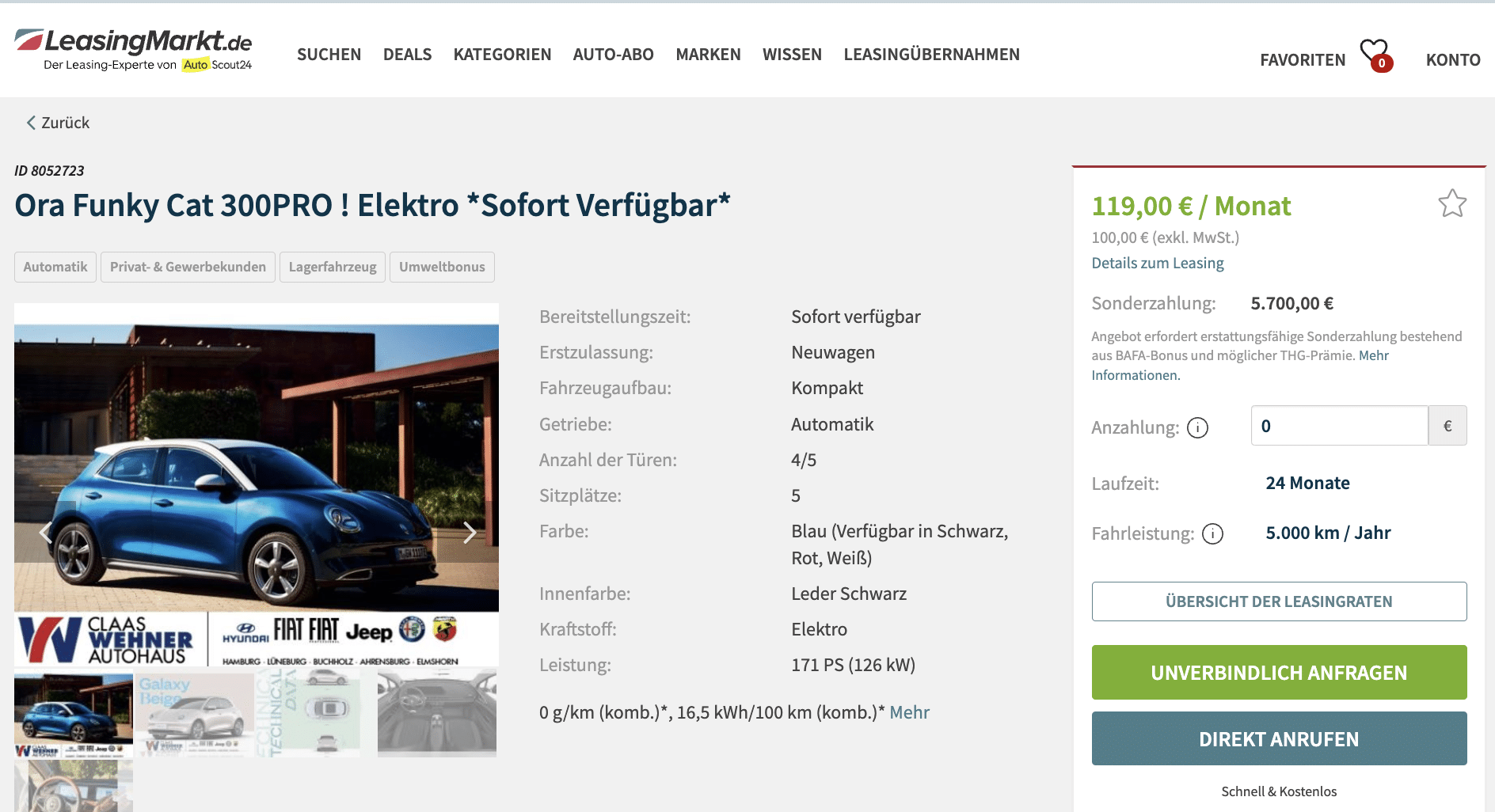This screenshot has height=812, width=1495.
Task: Open the LEASINGÜBERNAHMEN menu
Action: coord(931,55)
